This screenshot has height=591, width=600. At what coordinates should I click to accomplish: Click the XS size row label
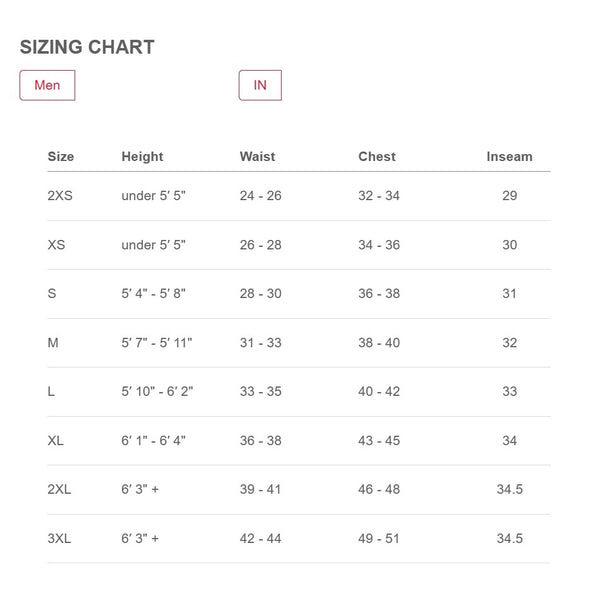56,245
